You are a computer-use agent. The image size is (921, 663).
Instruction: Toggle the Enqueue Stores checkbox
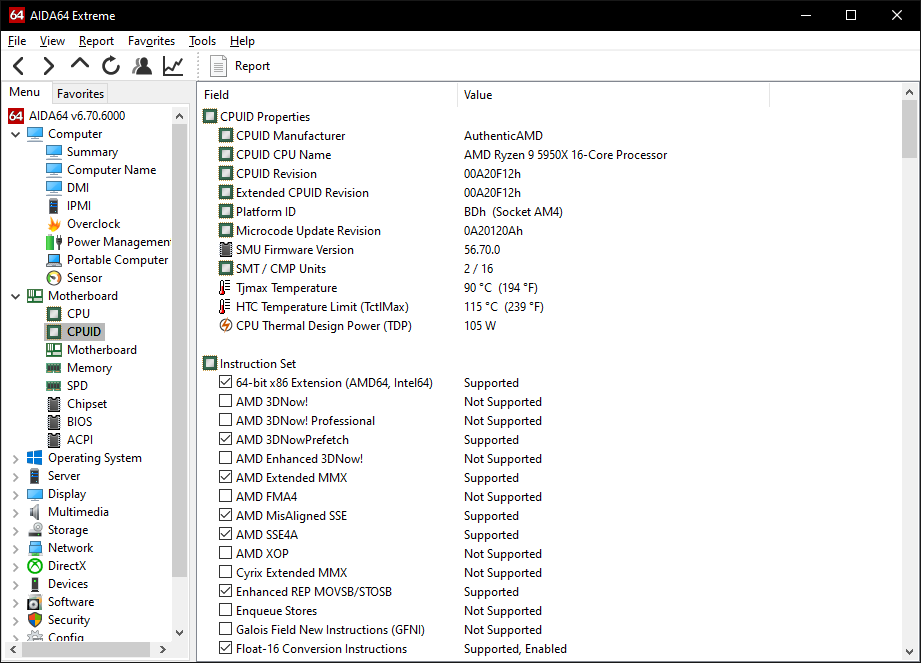(226, 611)
